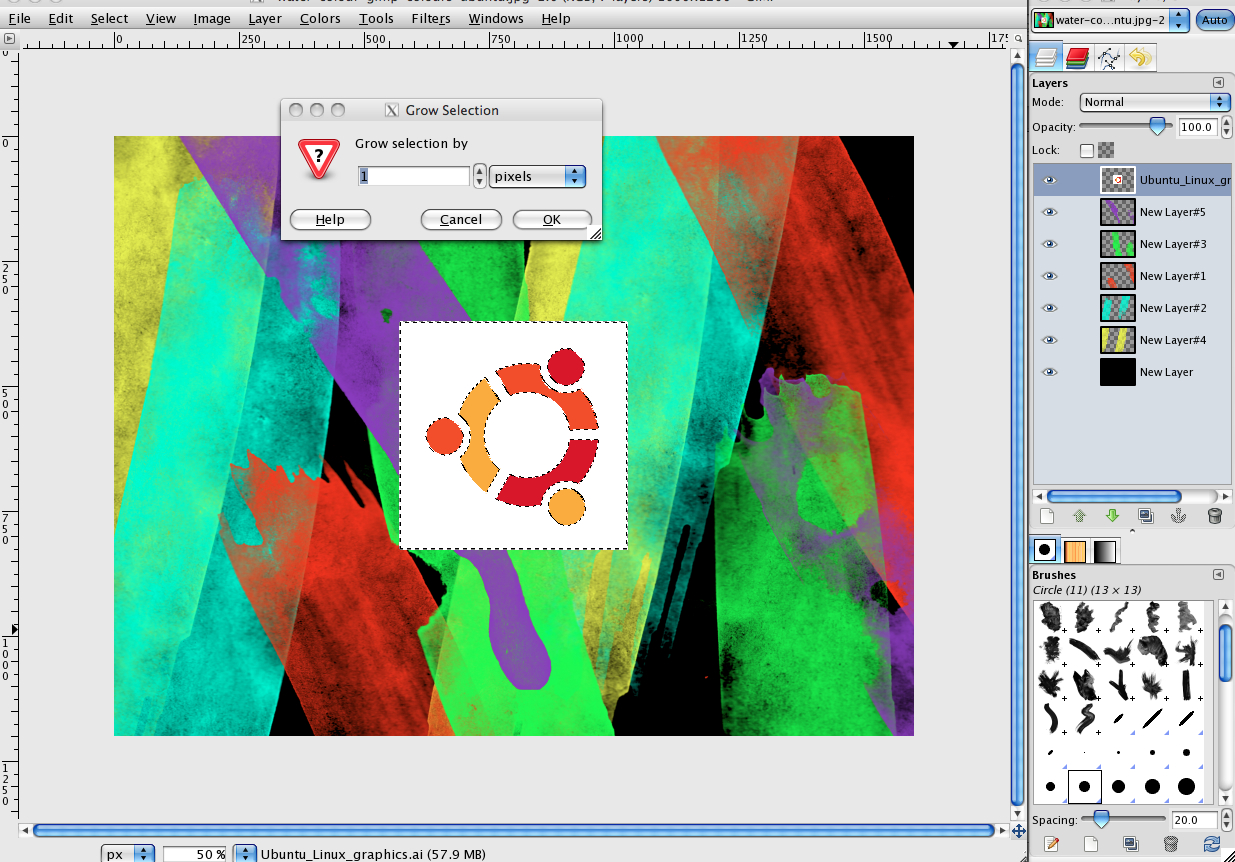Click the canvas horizontal scrollbar
Screen dimensions: 1235x862
click(514, 830)
